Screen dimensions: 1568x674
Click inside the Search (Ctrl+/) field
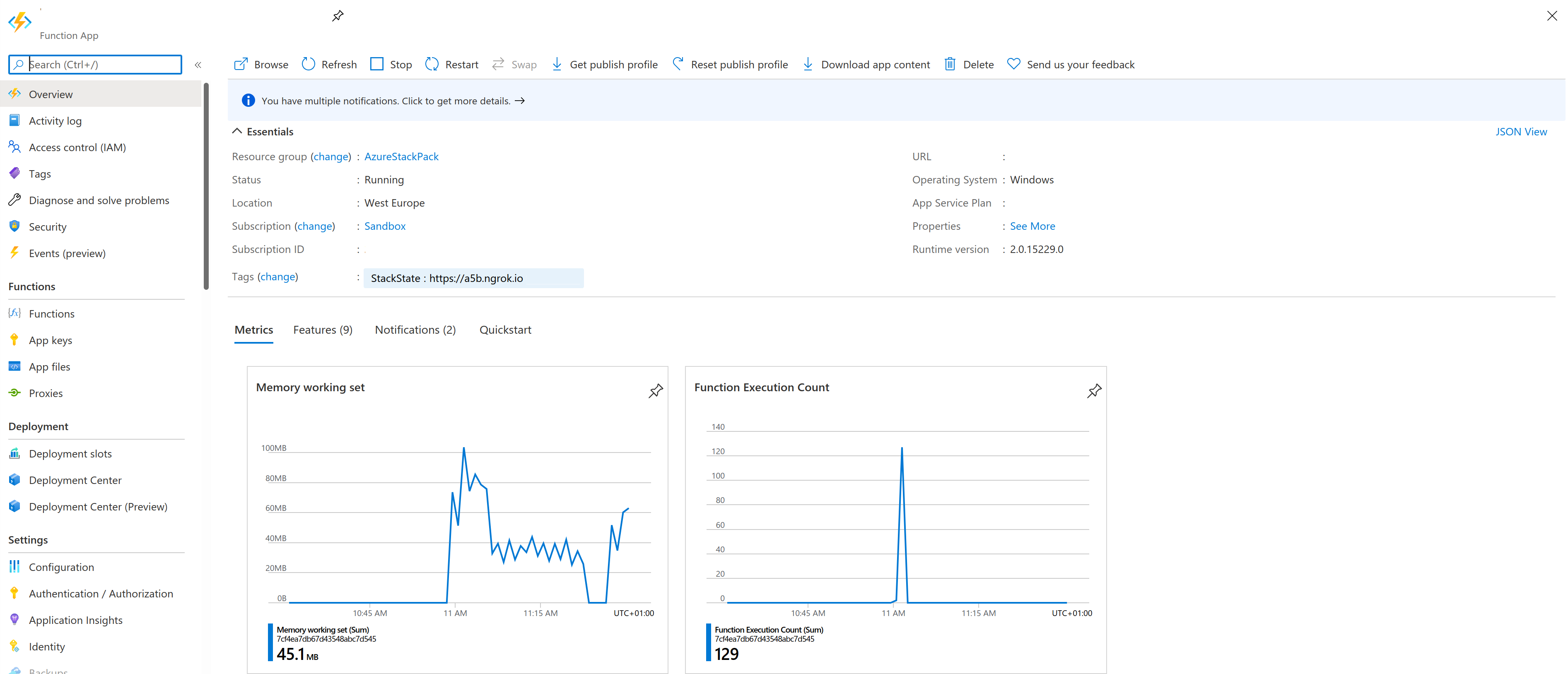[96, 65]
